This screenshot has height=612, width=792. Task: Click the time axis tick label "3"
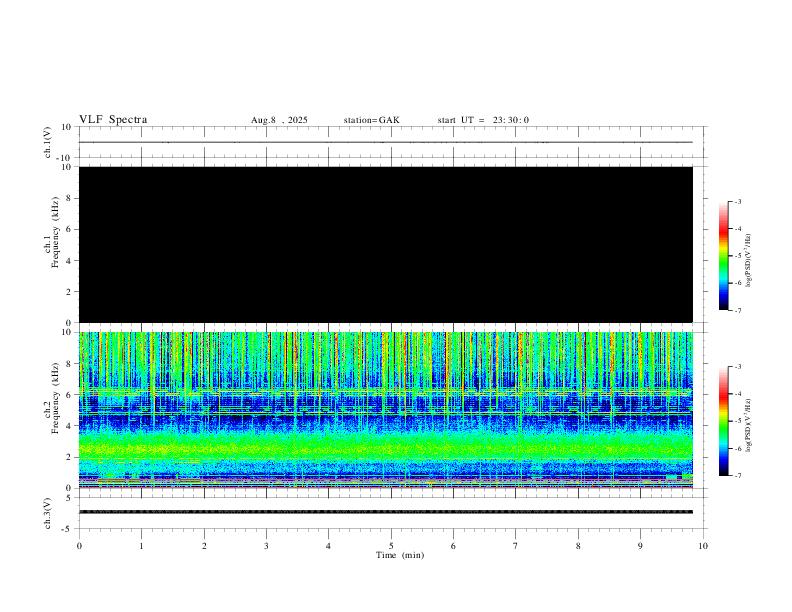click(x=266, y=546)
